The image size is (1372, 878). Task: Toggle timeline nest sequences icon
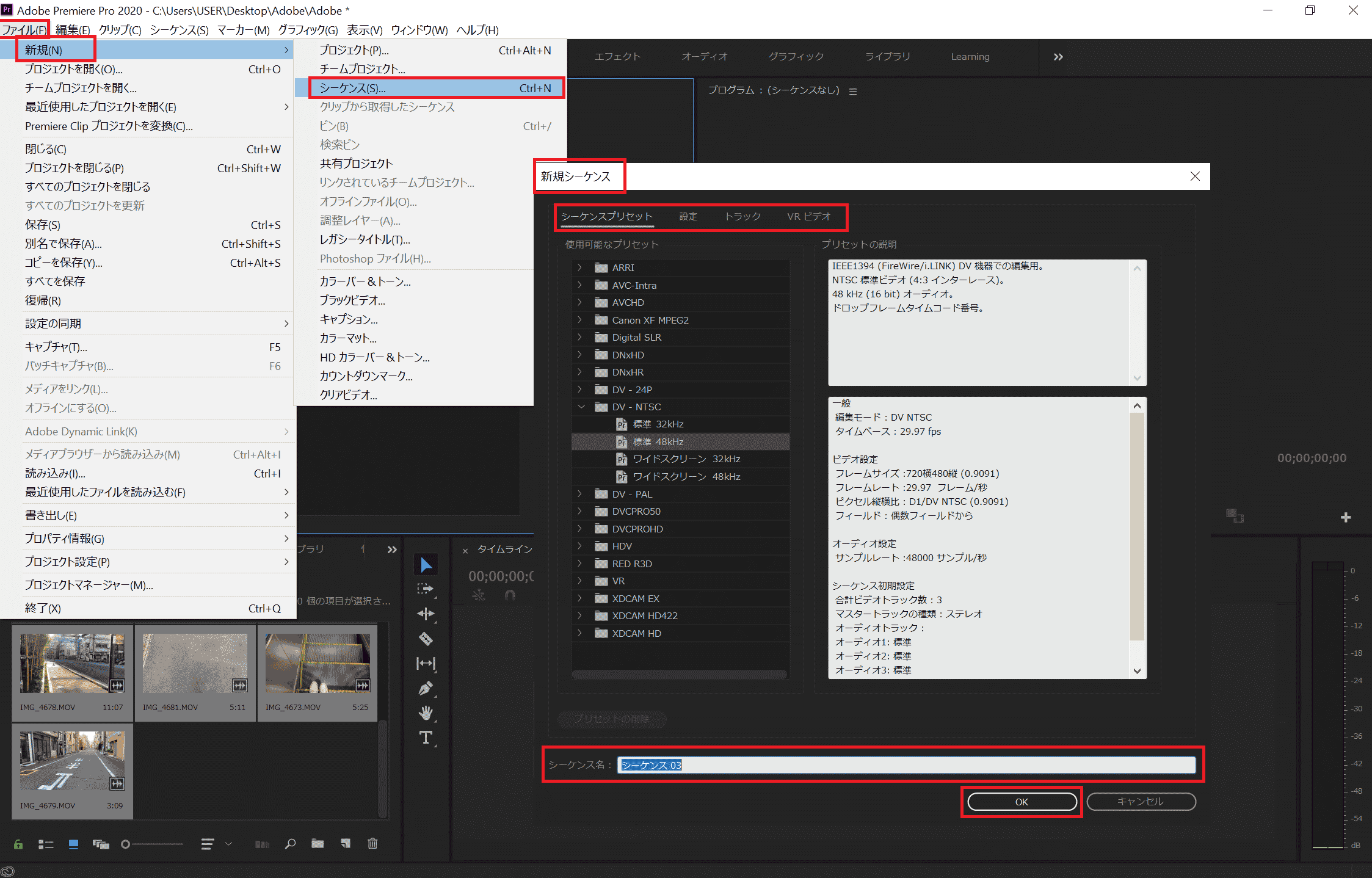pyautogui.click(x=479, y=595)
